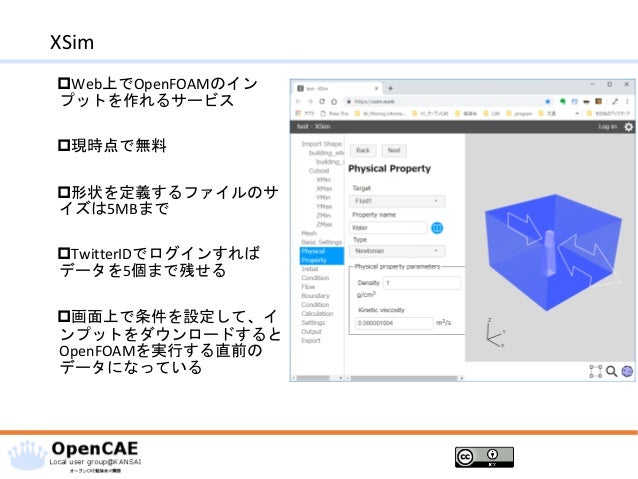Open the Chrome three-dot menu

[627, 101]
